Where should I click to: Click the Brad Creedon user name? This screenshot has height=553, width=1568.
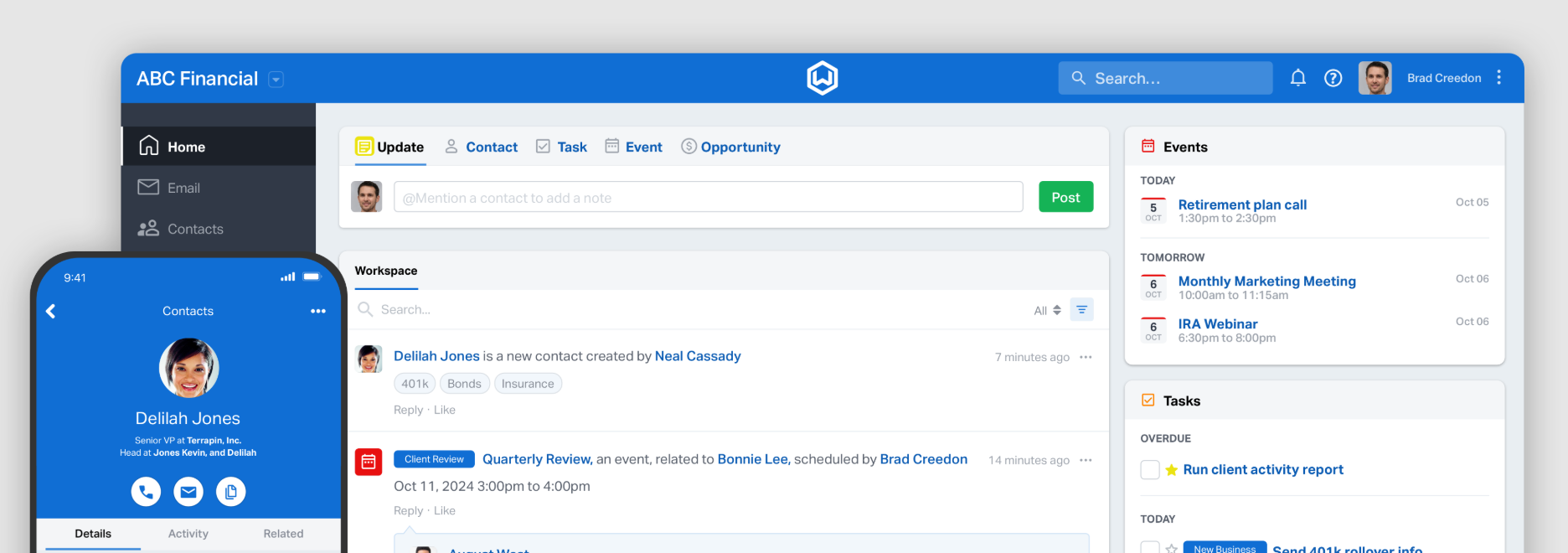pyautogui.click(x=1444, y=78)
